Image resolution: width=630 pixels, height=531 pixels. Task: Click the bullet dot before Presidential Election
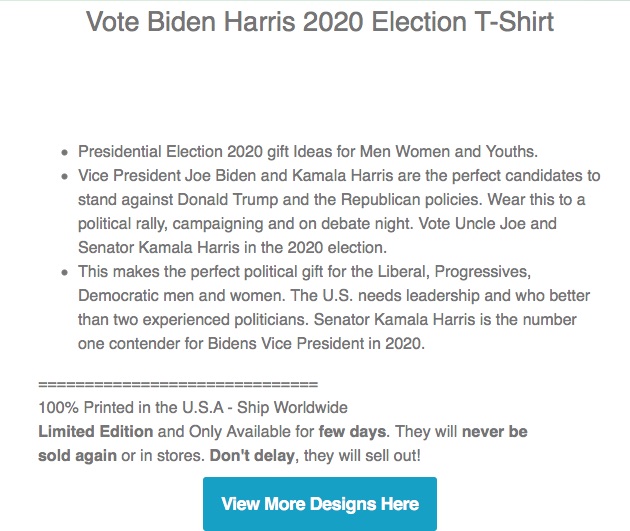coord(65,153)
